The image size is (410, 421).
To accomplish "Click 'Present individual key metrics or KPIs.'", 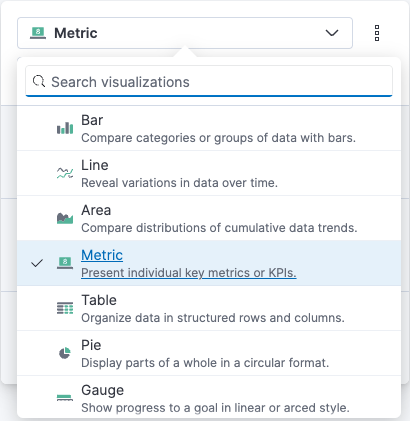I will click(189, 273).
